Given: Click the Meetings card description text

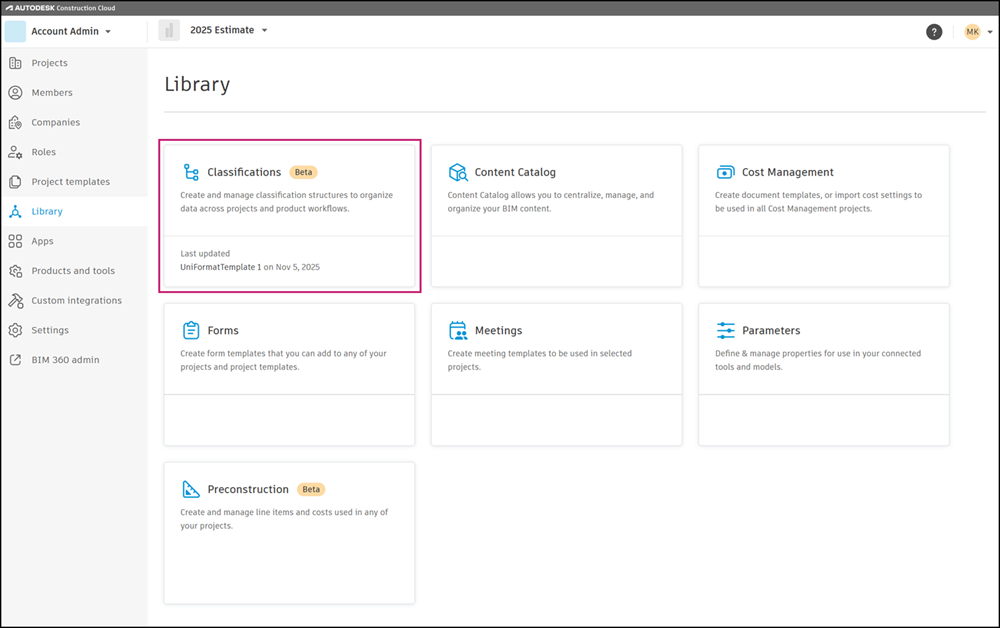Looking at the screenshot, I should [x=540, y=360].
